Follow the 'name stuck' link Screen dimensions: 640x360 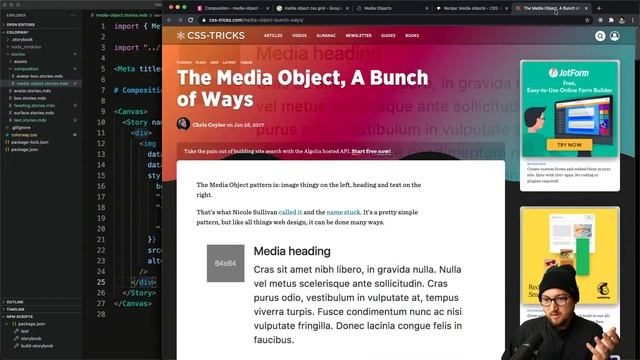343,212
